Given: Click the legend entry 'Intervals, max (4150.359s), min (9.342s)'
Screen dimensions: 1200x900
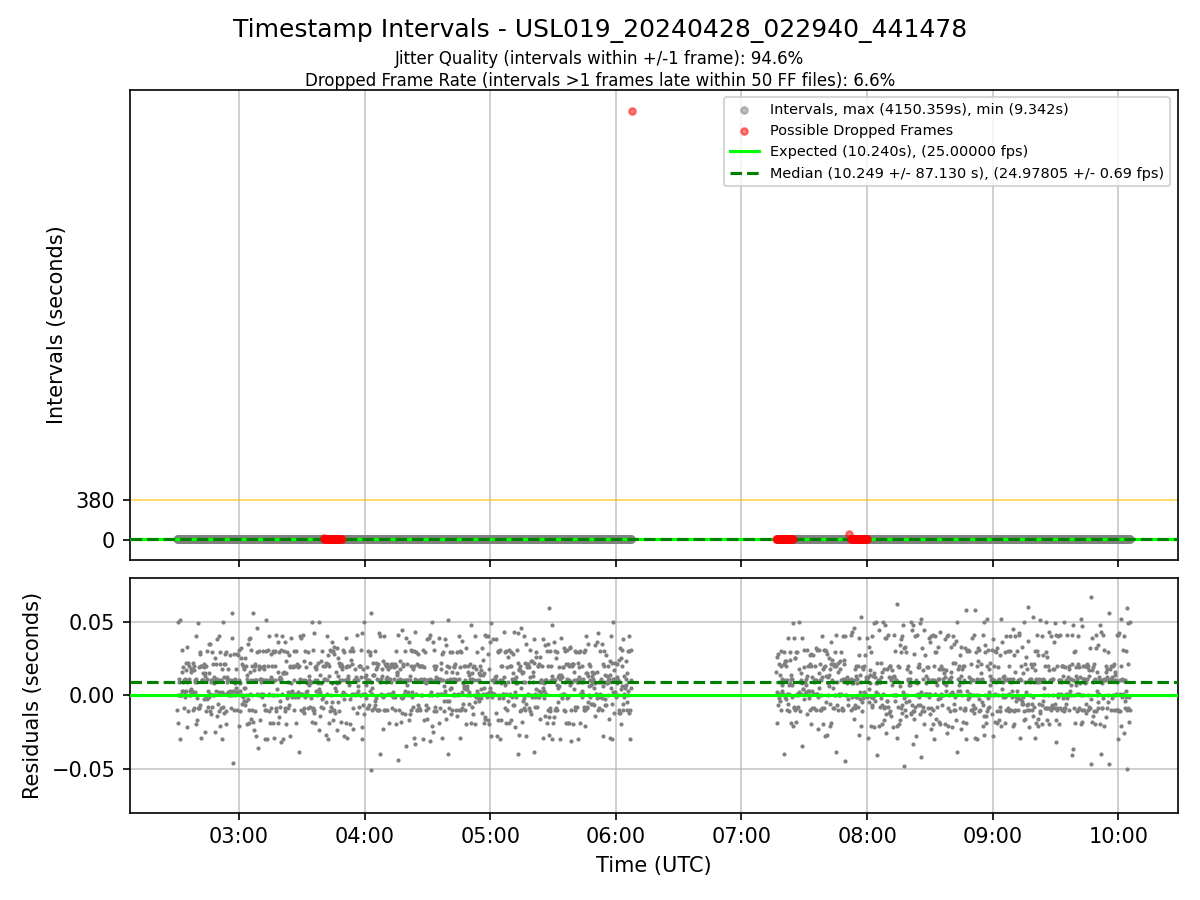Looking at the screenshot, I should [919, 108].
